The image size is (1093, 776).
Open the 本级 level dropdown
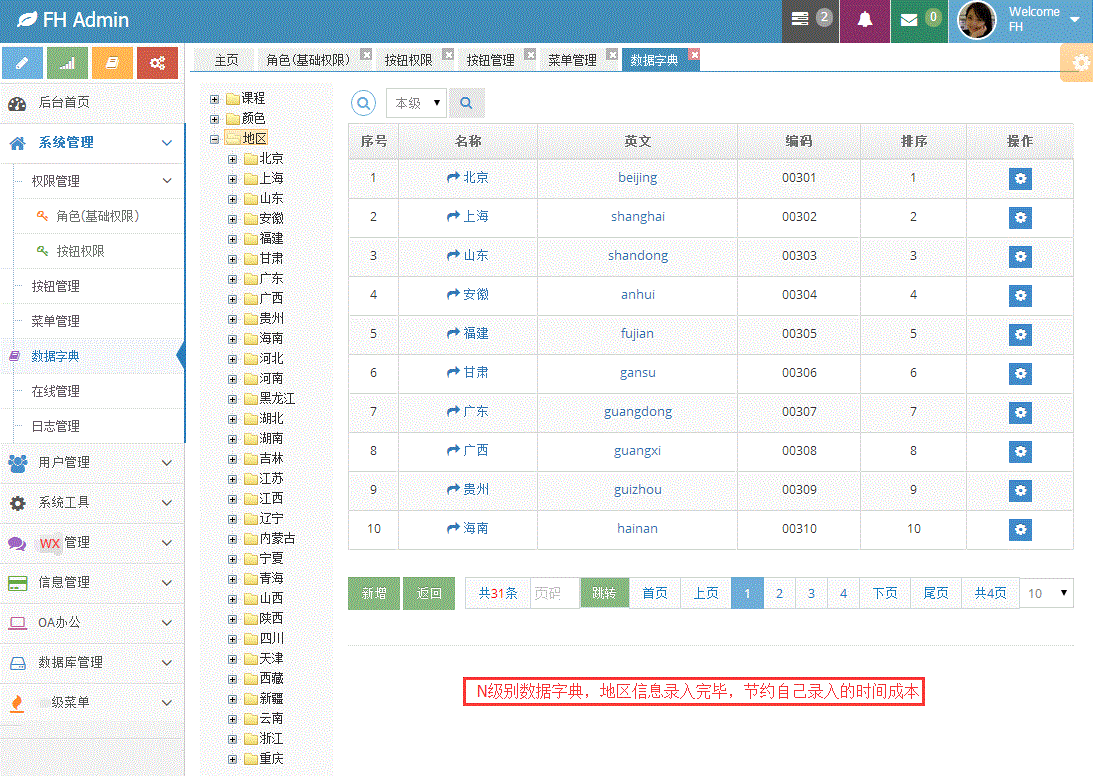coord(416,103)
